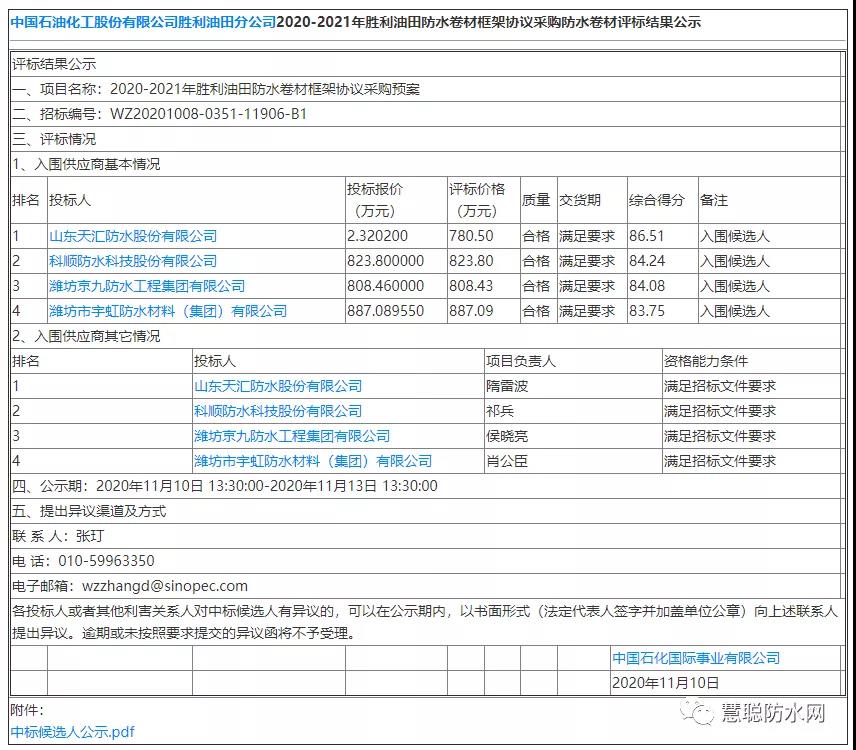This screenshot has height=750, width=856.
Task: Select the score 86.51
Action: (x=646, y=236)
